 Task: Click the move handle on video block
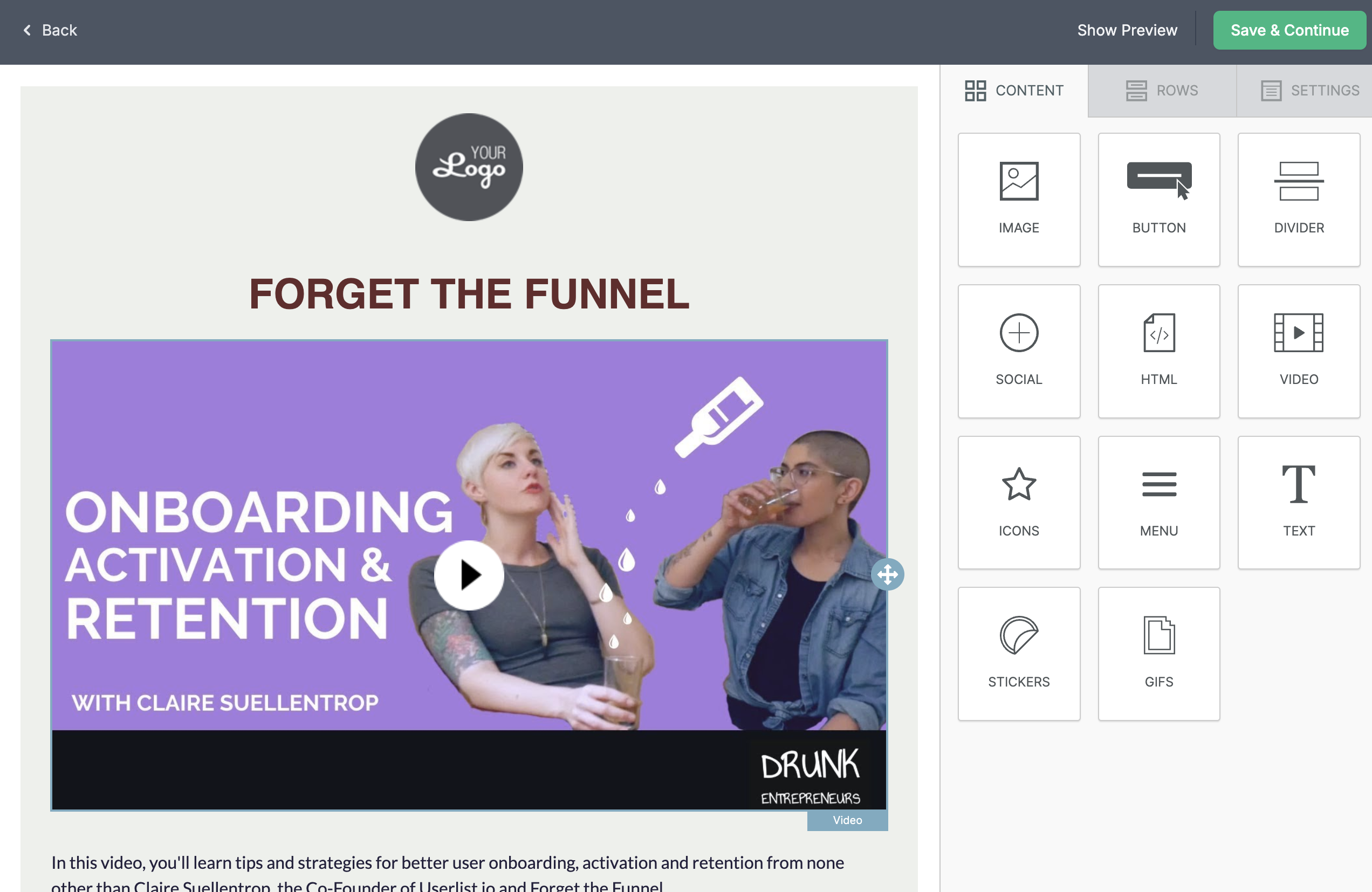(x=887, y=574)
